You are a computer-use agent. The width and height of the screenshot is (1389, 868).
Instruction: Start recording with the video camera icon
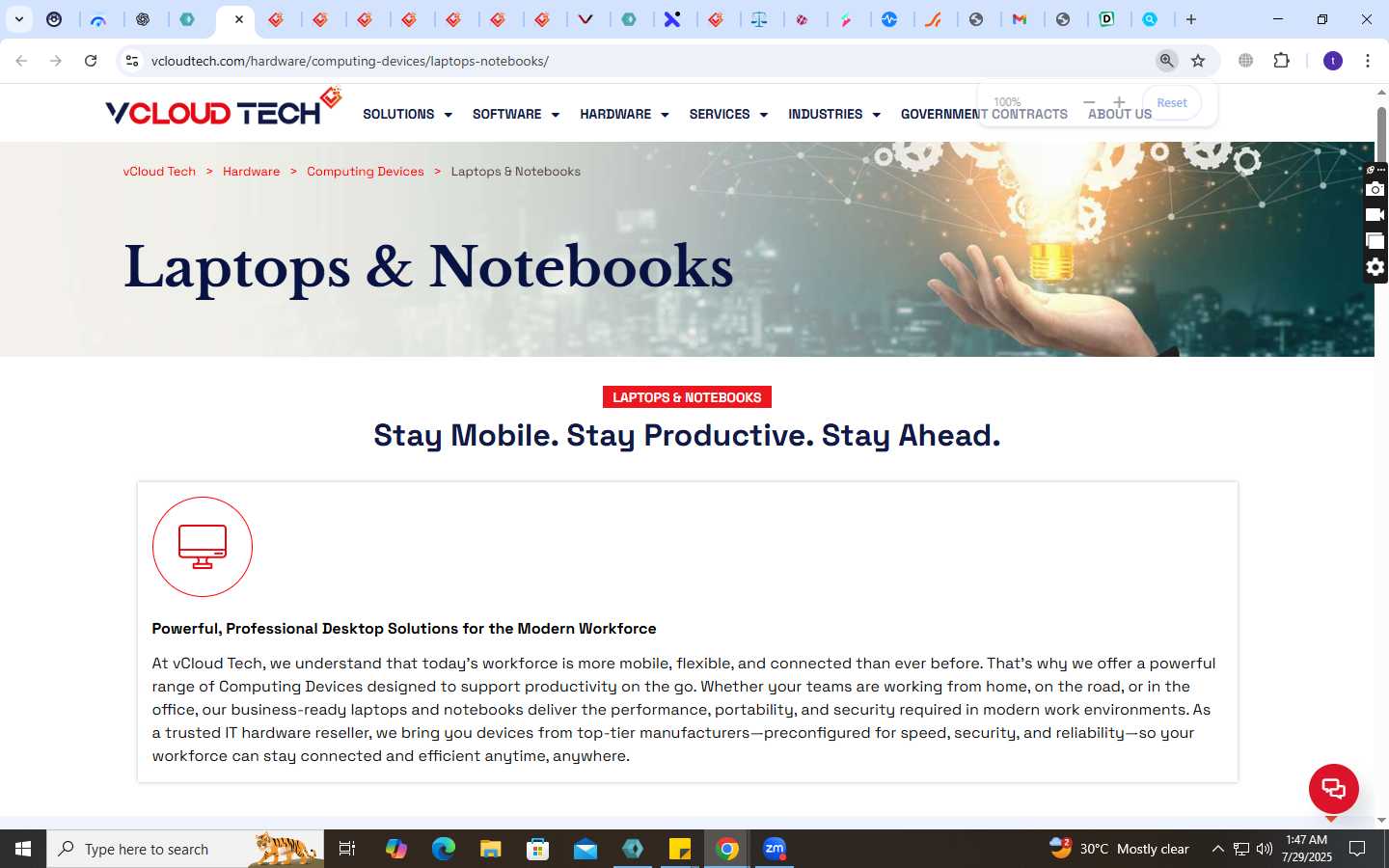(1375, 215)
